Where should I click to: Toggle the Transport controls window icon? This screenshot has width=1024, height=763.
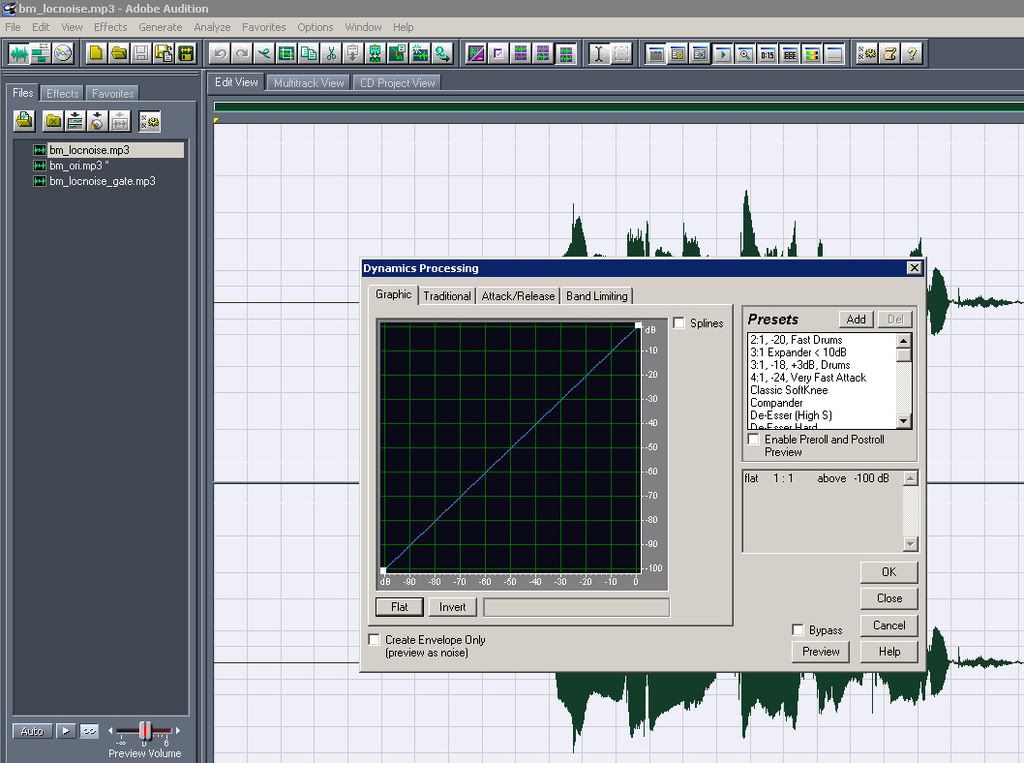[x=722, y=54]
